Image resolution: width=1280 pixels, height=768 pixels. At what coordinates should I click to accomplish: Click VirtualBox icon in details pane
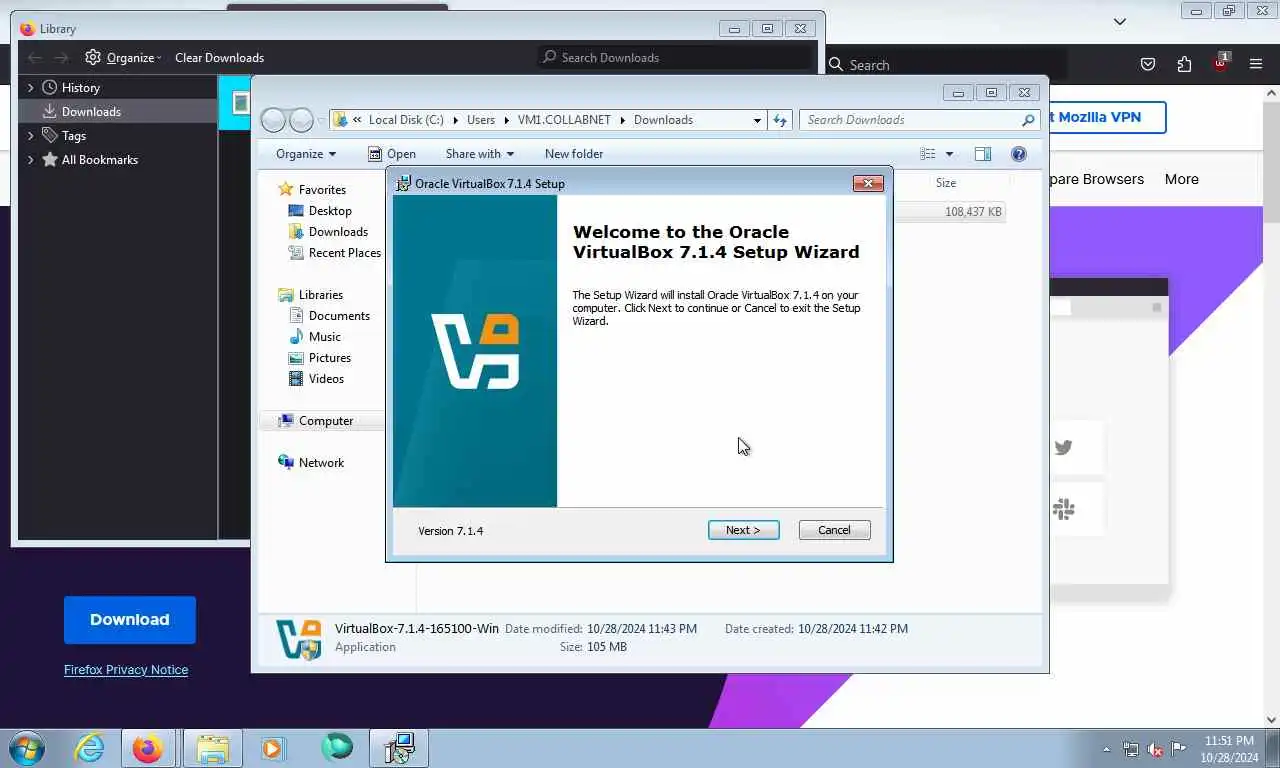pyautogui.click(x=299, y=638)
